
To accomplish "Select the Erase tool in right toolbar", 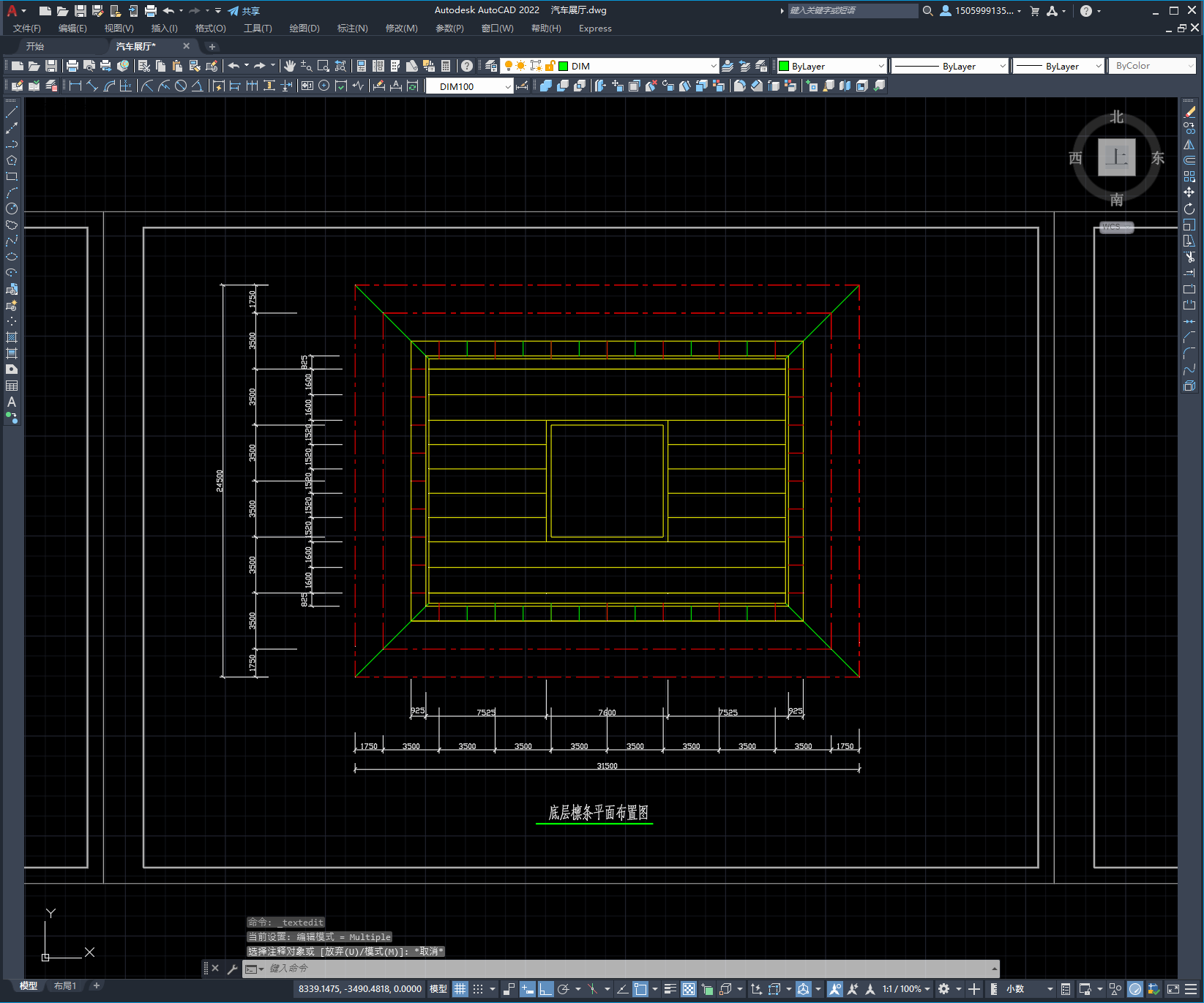I will click(x=1189, y=112).
